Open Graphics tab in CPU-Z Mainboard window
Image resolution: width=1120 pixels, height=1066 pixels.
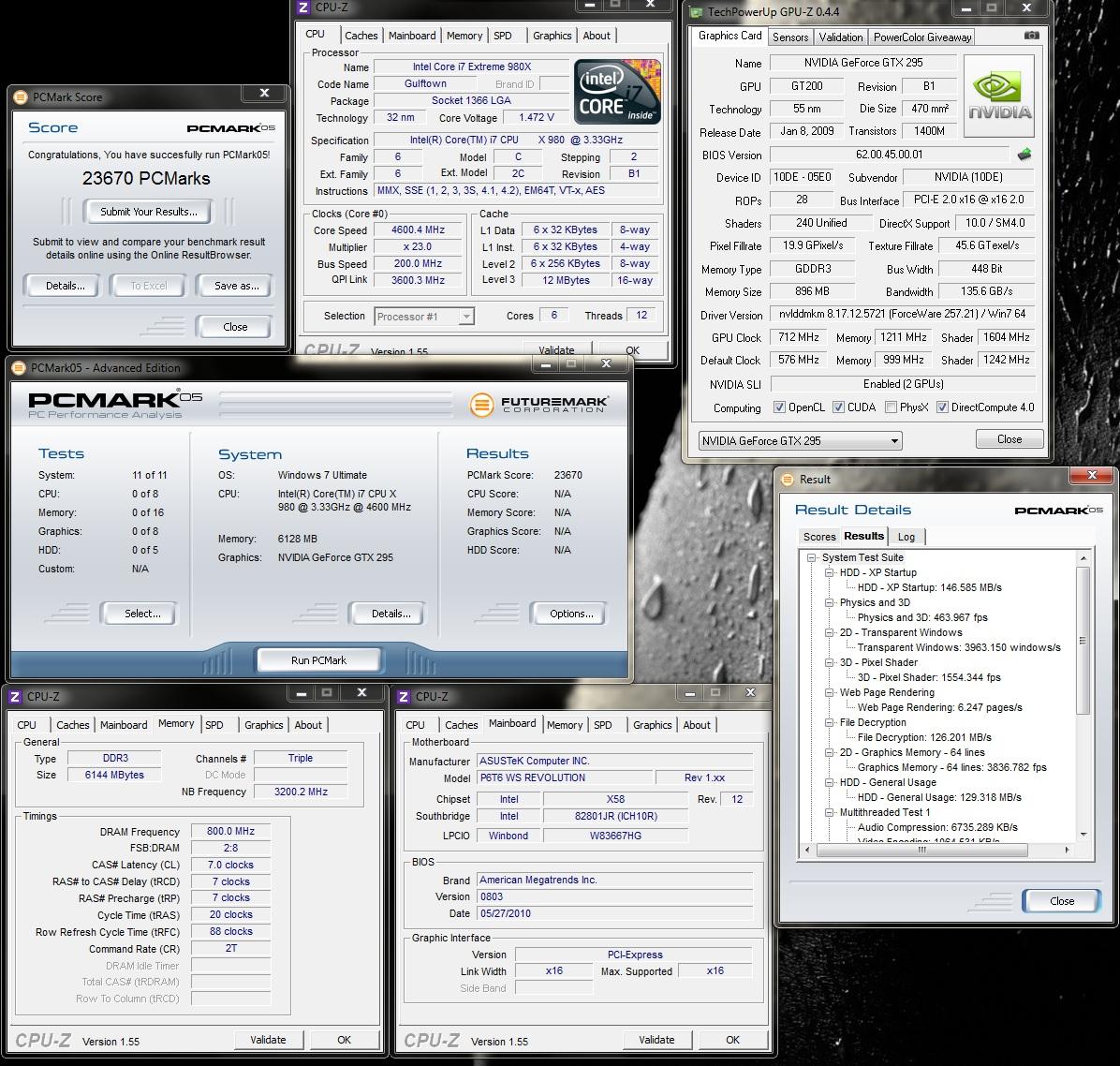pos(652,724)
